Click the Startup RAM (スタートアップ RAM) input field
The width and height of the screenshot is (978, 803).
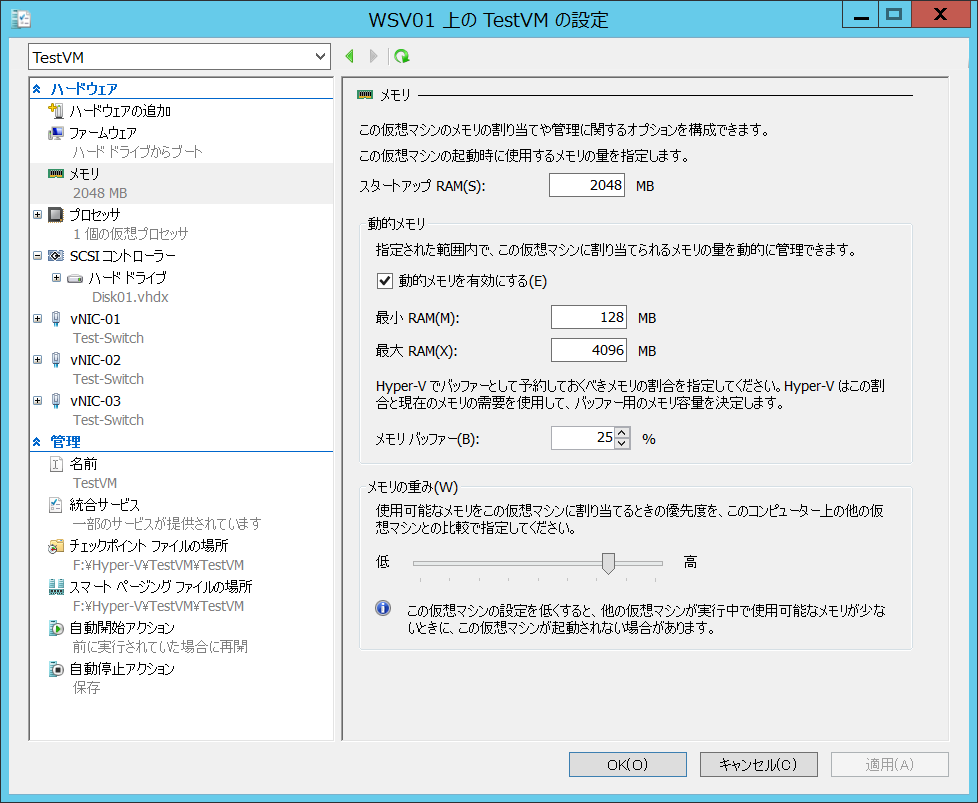click(586, 185)
